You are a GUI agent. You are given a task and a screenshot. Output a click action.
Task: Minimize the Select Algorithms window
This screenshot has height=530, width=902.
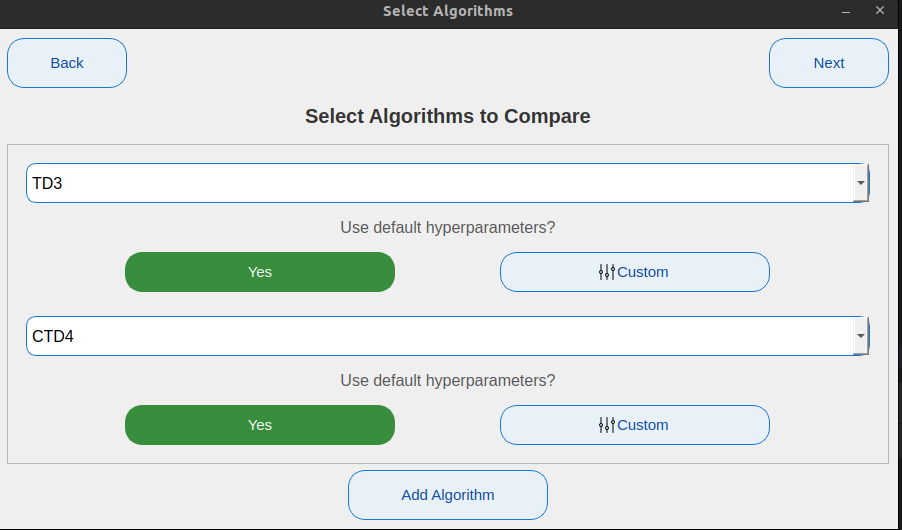(846, 11)
